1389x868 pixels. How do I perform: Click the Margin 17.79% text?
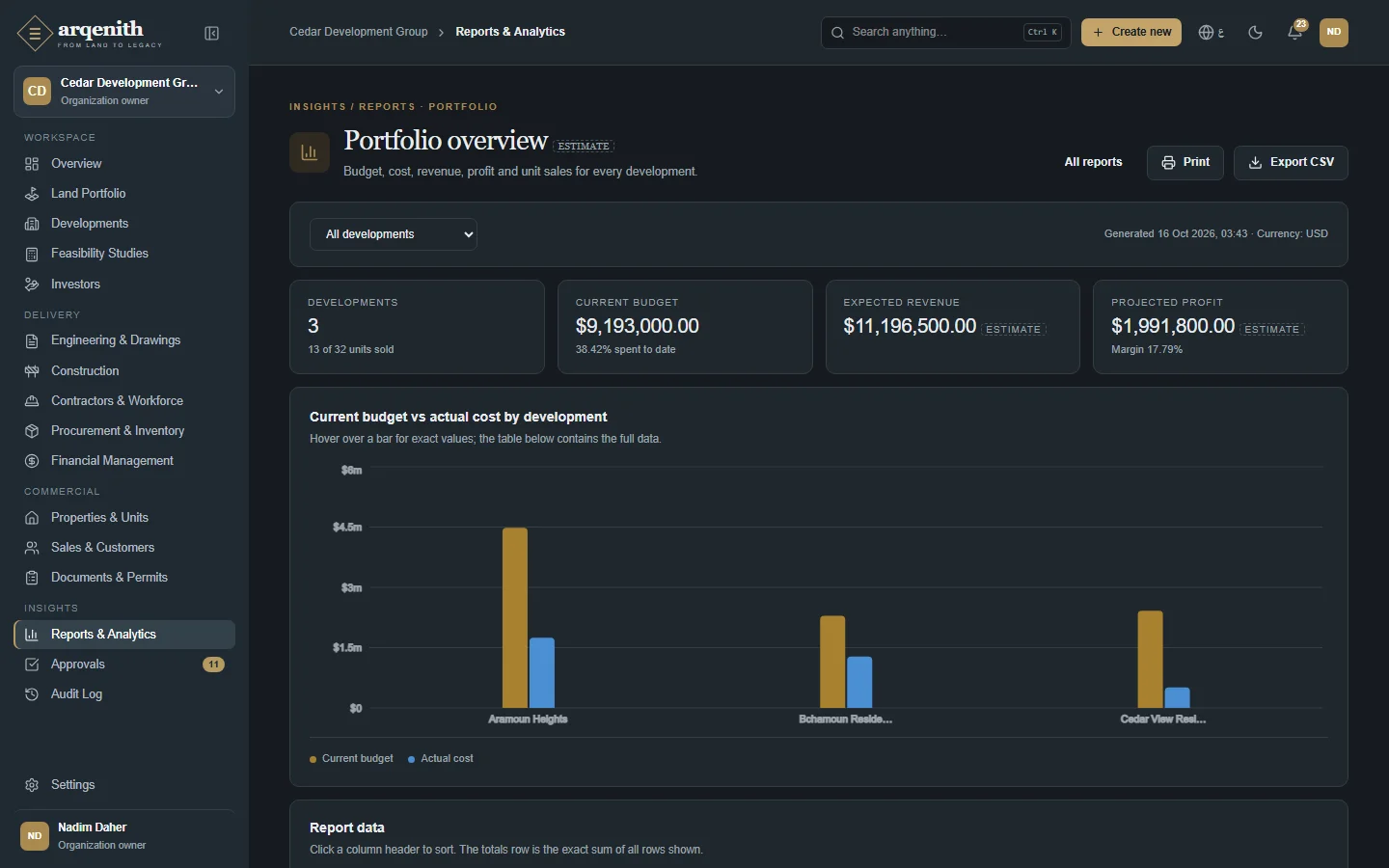point(1147,350)
